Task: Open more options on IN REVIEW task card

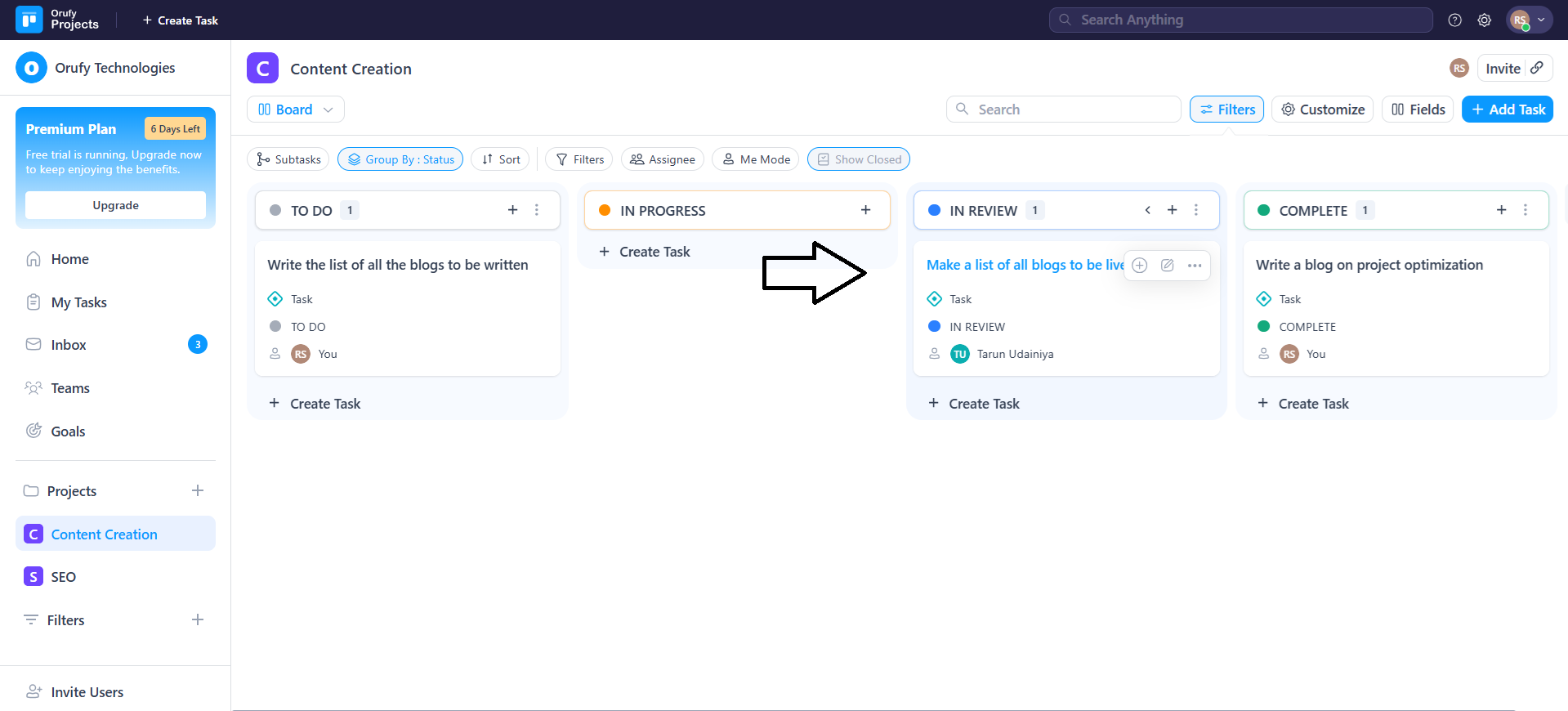Action: [1195, 265]
